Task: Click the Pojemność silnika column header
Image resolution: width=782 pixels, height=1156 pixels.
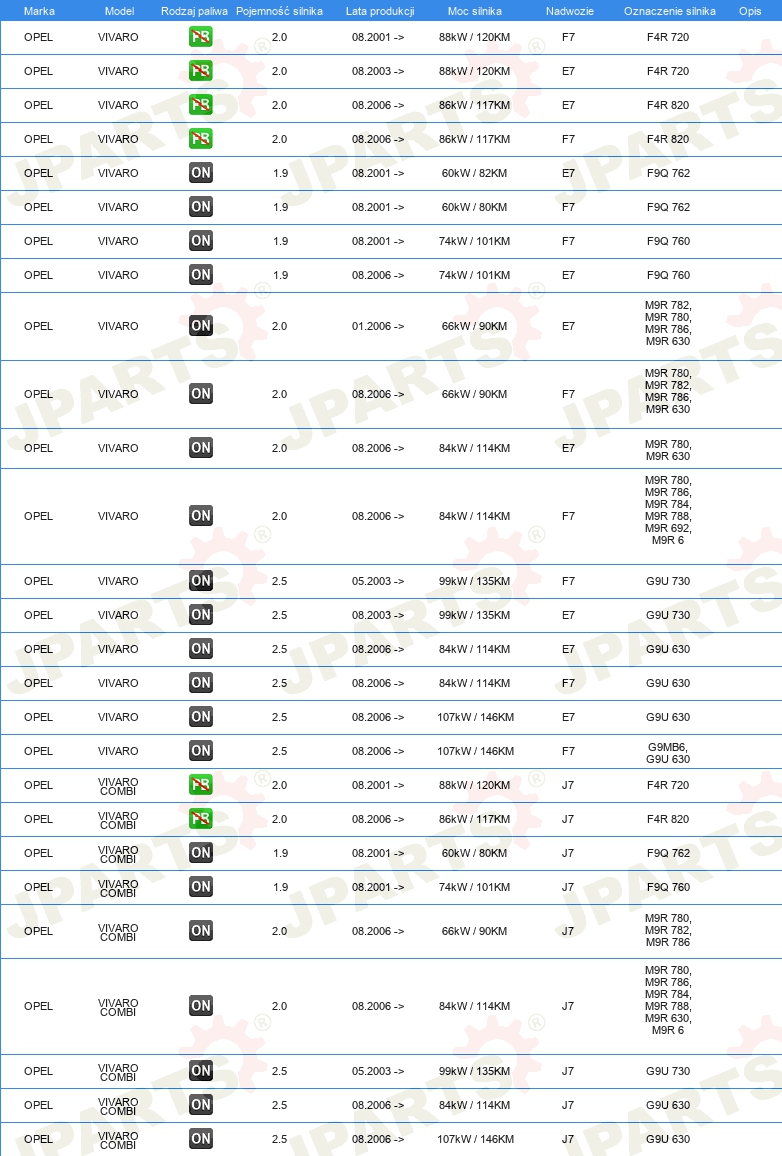Action: [x=279, y=11]
